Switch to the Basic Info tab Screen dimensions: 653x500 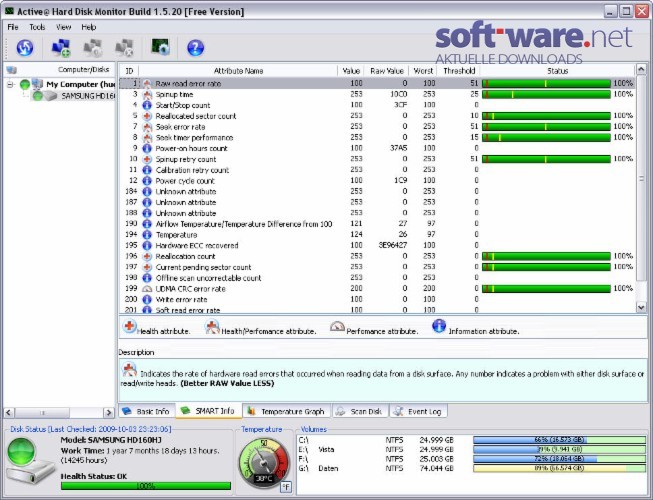point(146,412)
